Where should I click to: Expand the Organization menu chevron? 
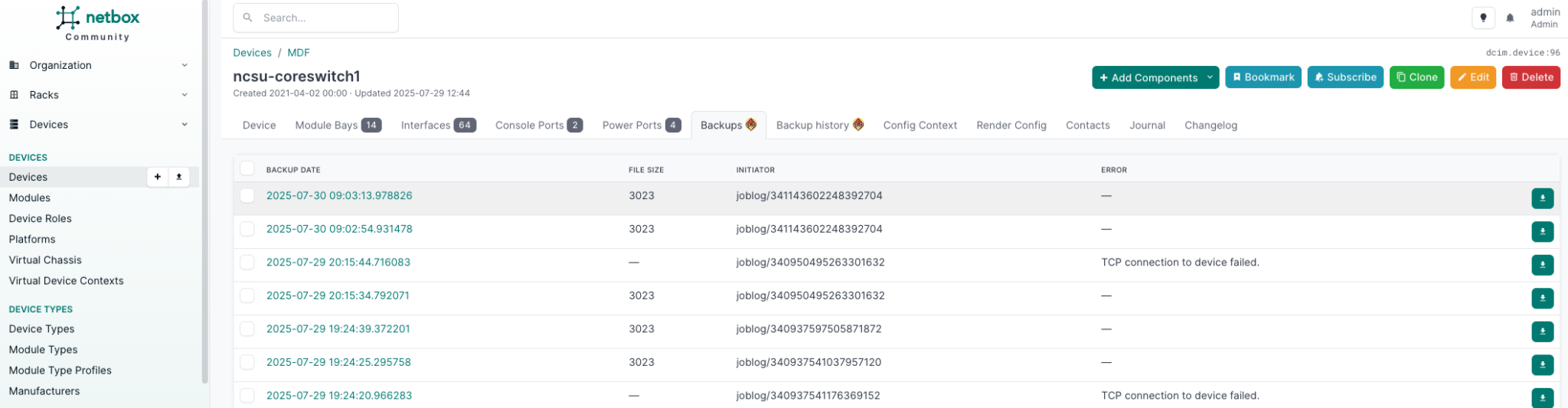tap(185, 65)
